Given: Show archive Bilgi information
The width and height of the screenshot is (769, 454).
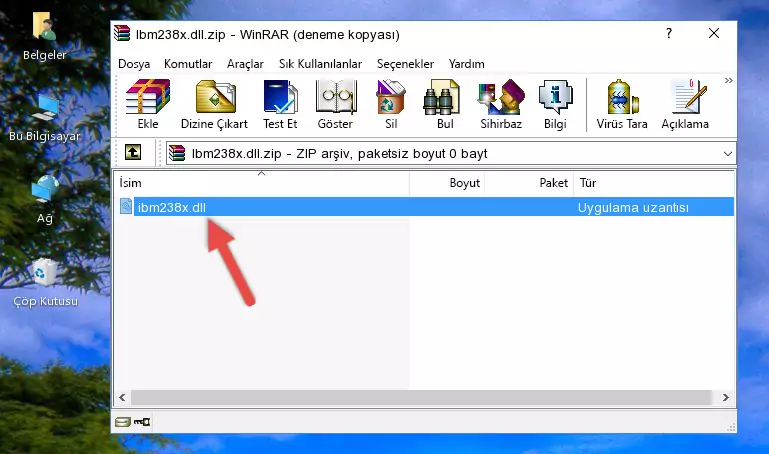Looking at the screenshot, I should pos(555,104).
